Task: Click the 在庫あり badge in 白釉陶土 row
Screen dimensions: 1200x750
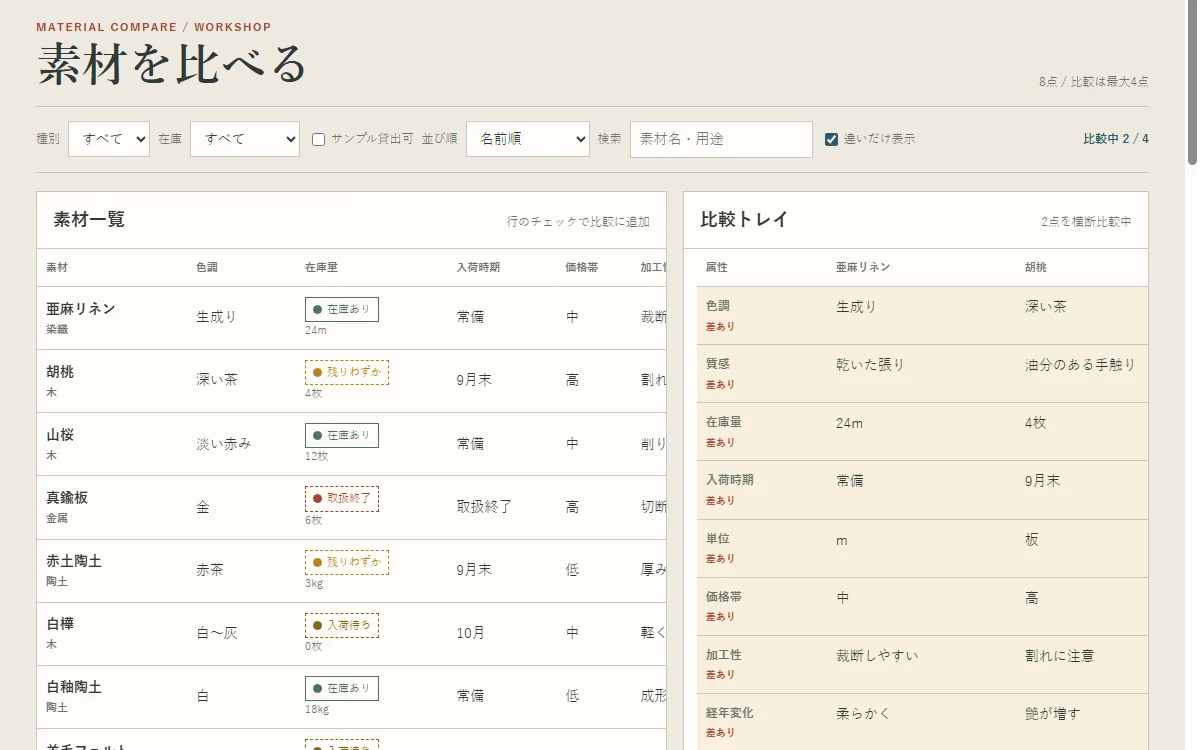Action: coord(342,688)
